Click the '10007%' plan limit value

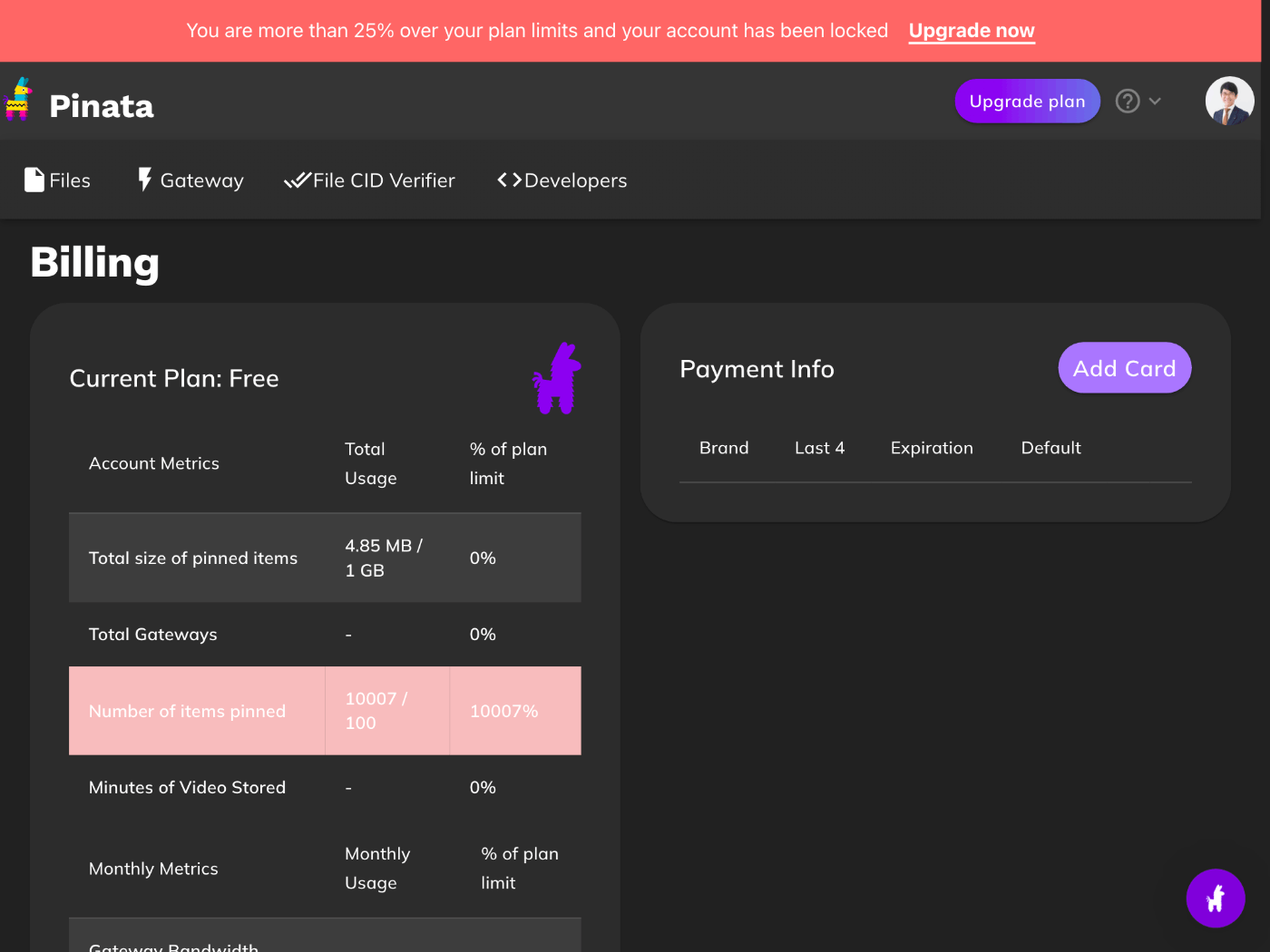click(504, 712)
